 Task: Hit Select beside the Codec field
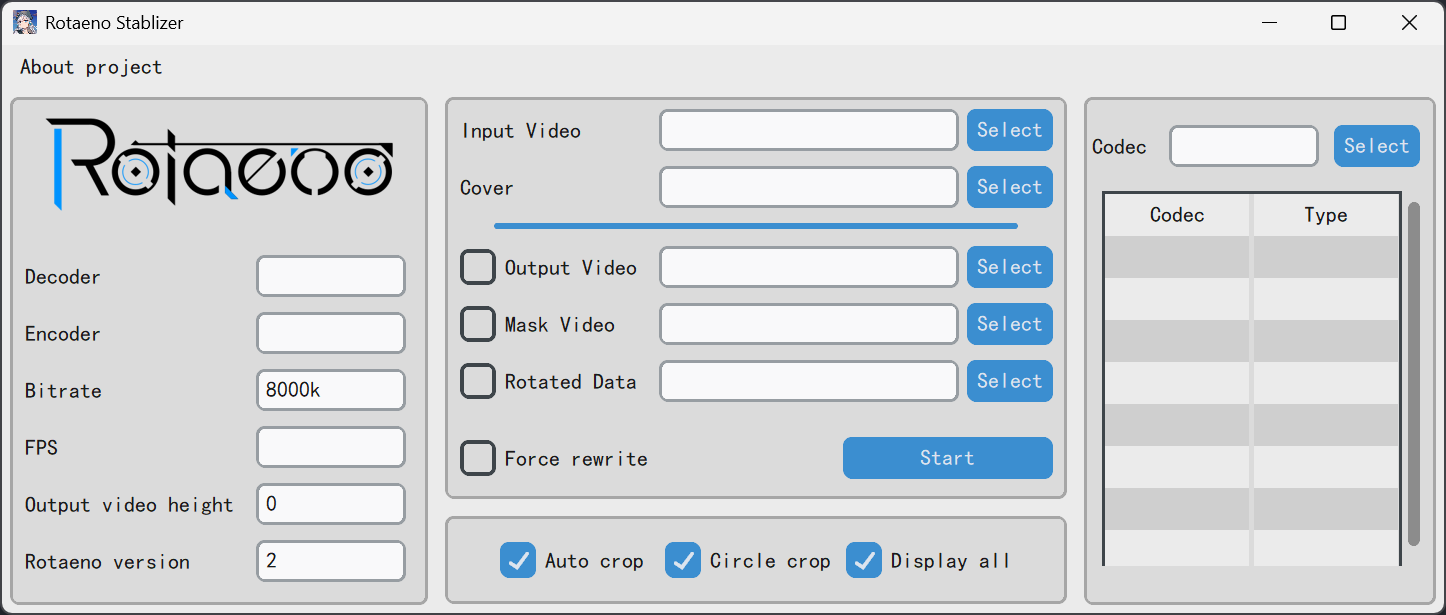[x=1376, y=146]
